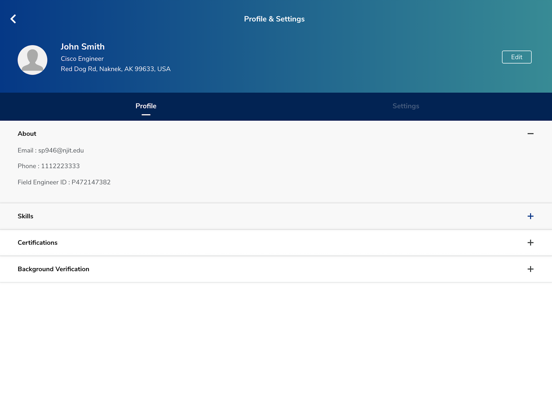Screen dimensions: 552x414
Task: Click the Cisco Engineer job title
Action: click(x=82, y=58)
